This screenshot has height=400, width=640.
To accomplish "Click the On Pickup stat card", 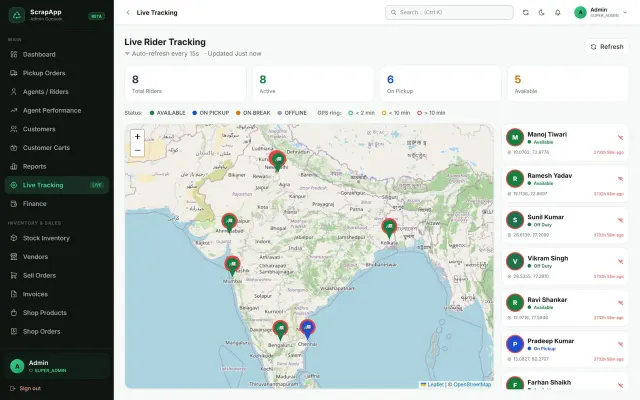I will (440, 84).
